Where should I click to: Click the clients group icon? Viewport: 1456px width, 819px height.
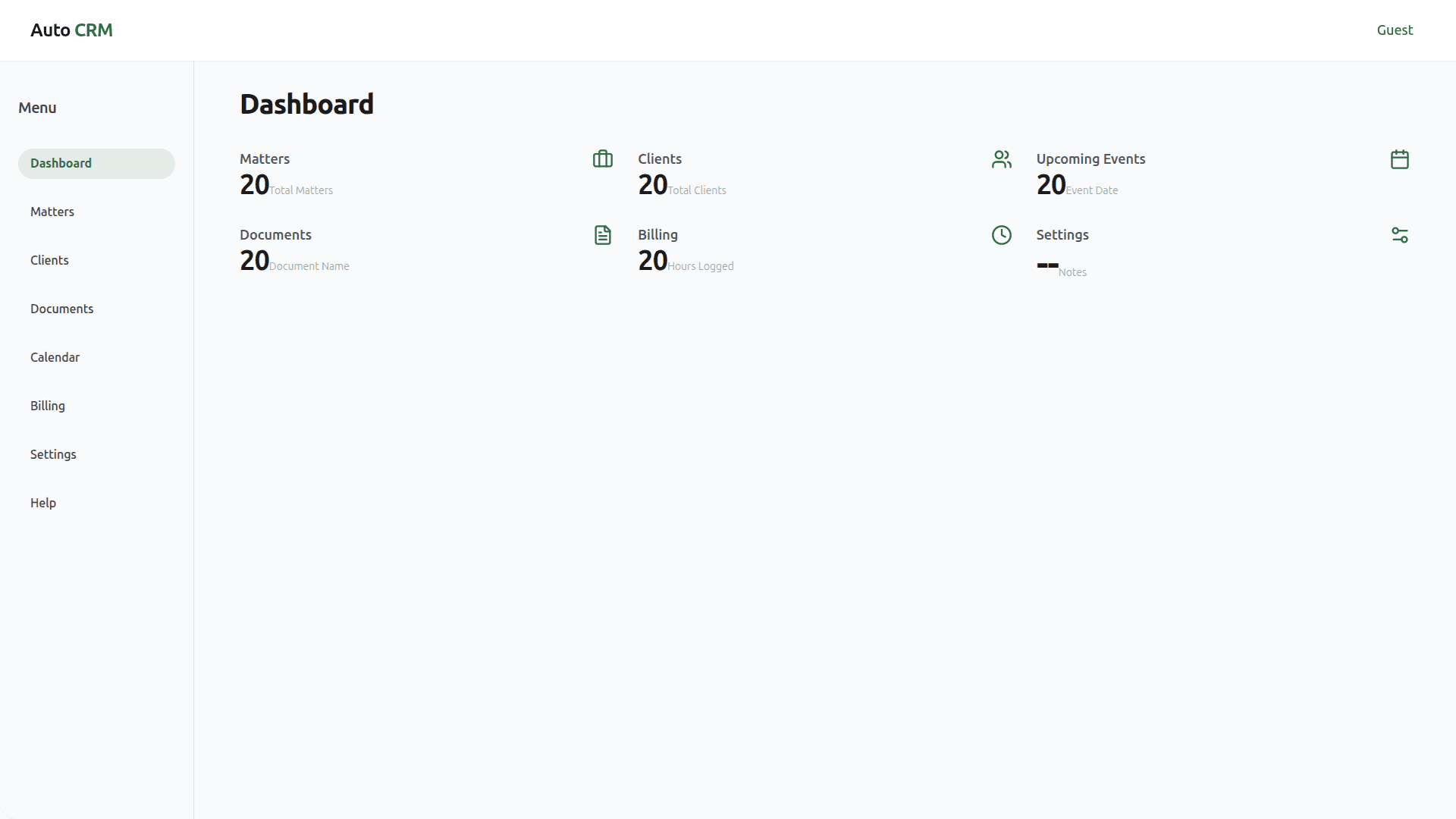click(1001, 159)
